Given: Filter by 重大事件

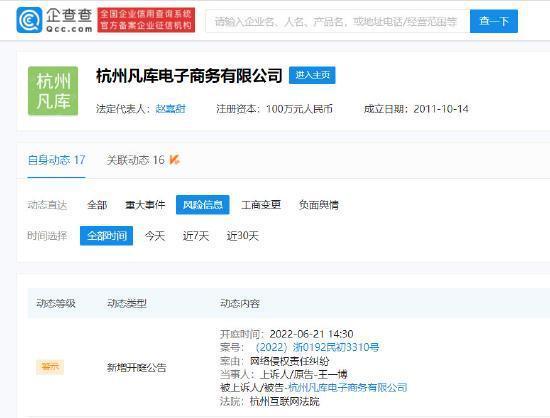Looking at the screenshot, I should click(145, 205).
